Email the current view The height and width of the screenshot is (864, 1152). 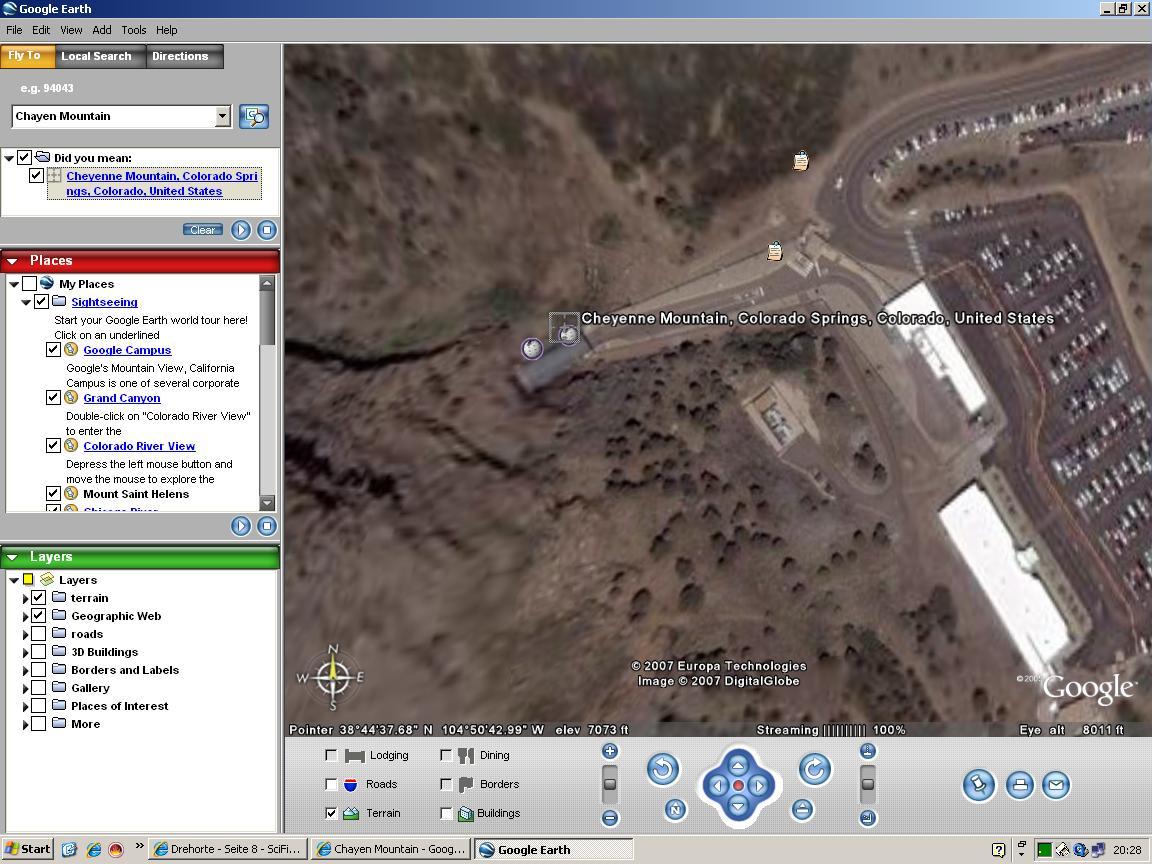pos(1055,785)
